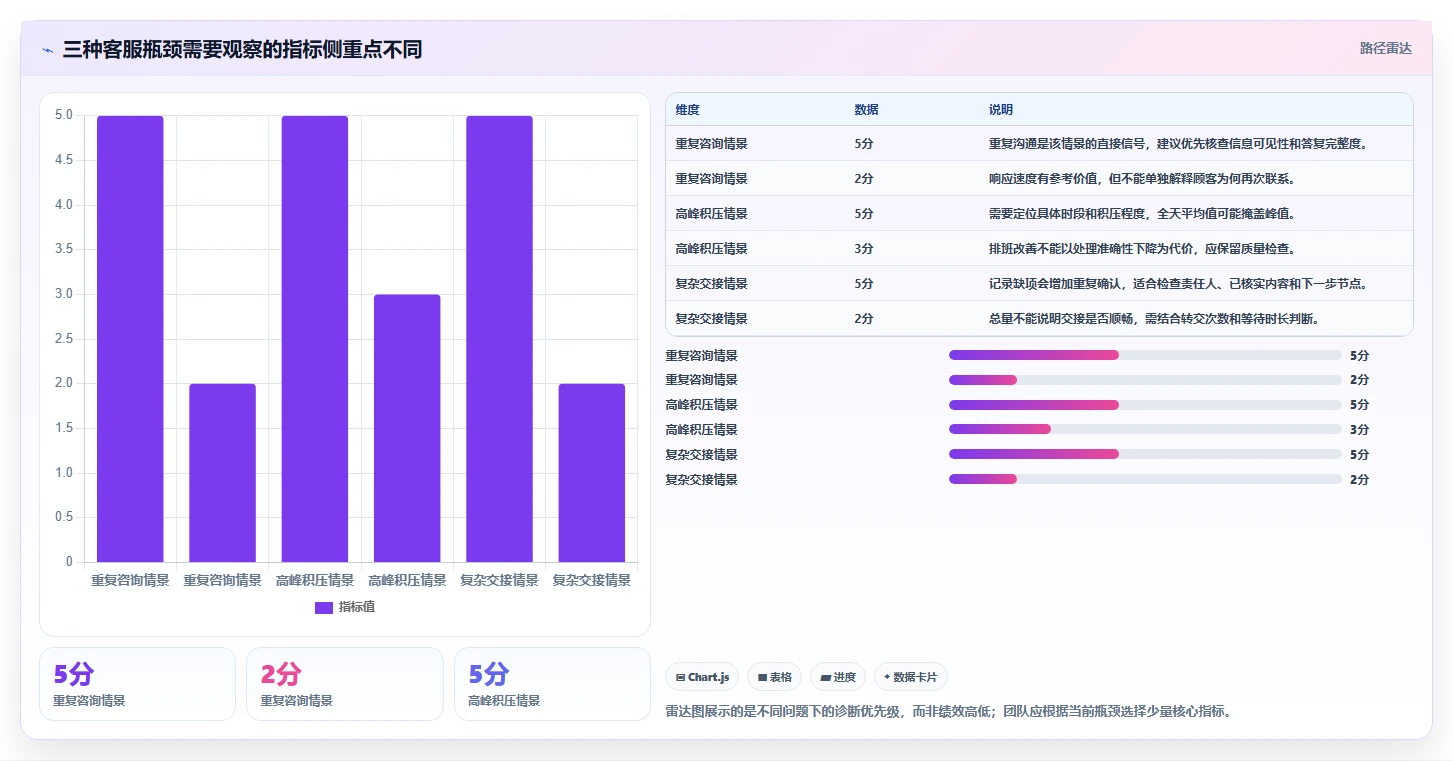This screenshot has height=761, width=1453.
Task: Open the 5分 重复咨询情景 data card
Action: click(x=137, y=684)
